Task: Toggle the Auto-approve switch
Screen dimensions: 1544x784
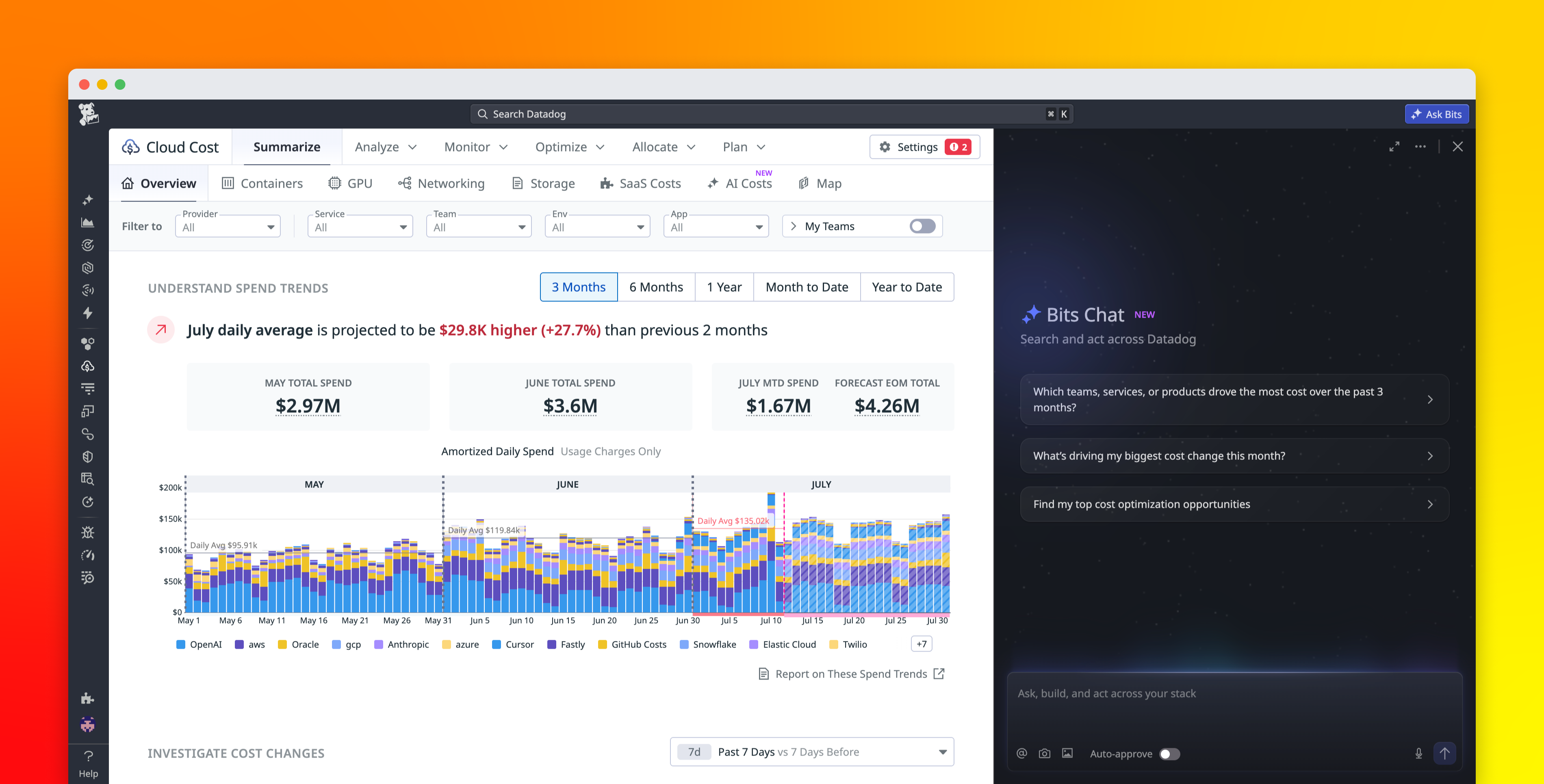Action: click(x=1169, y=754)
